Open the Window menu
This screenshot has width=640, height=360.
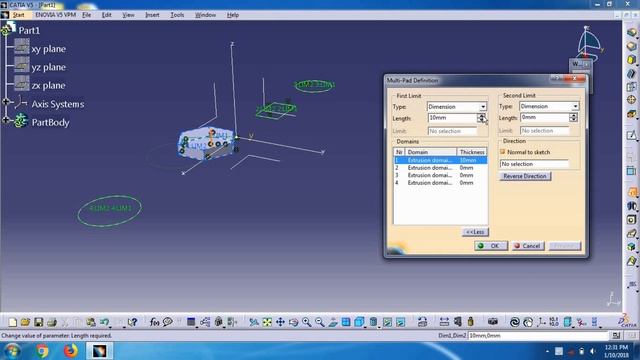(205, 15)
